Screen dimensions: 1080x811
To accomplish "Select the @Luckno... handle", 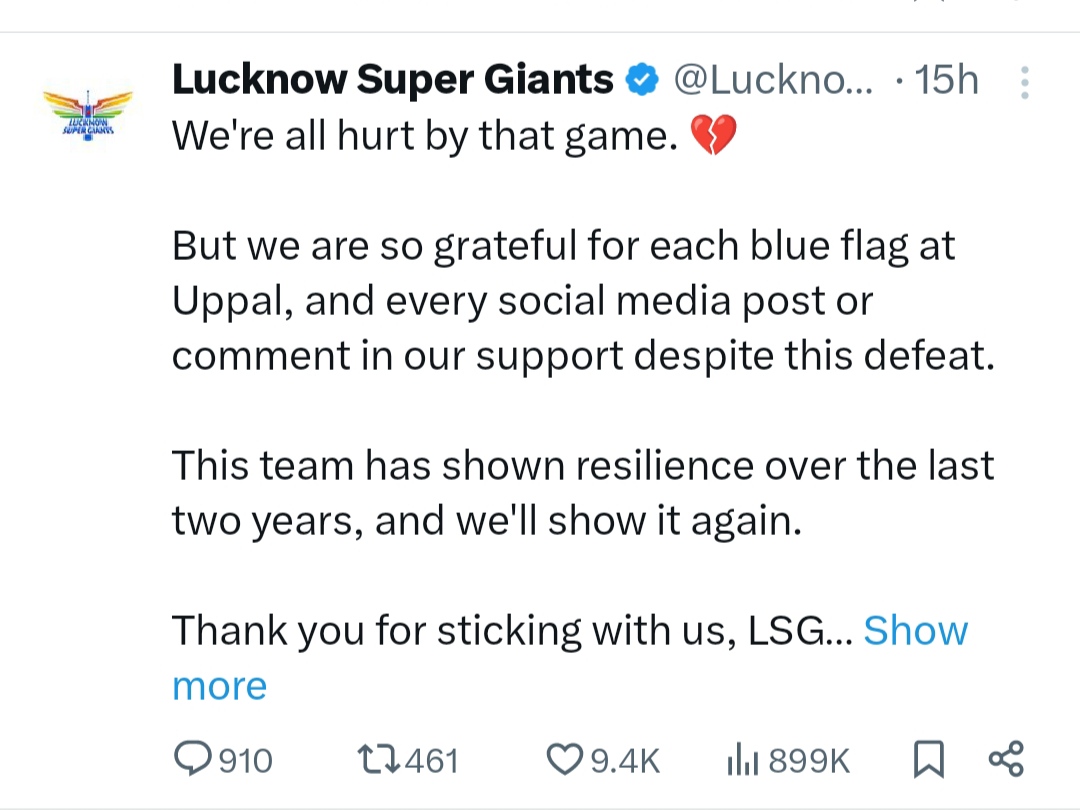I will (774, 80).
